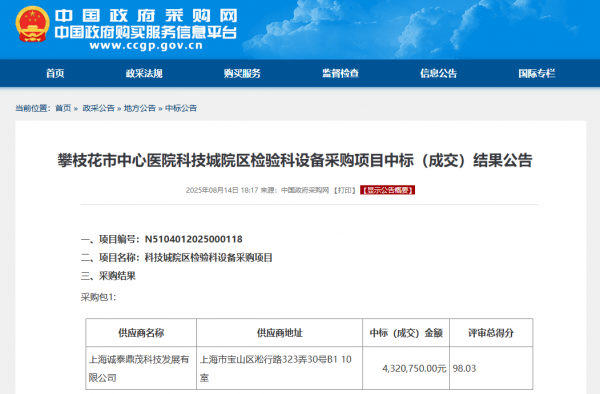Click the announcement title 攀枝花市中心医院
The image size is (600, 394).
click(x=295, y=160)
